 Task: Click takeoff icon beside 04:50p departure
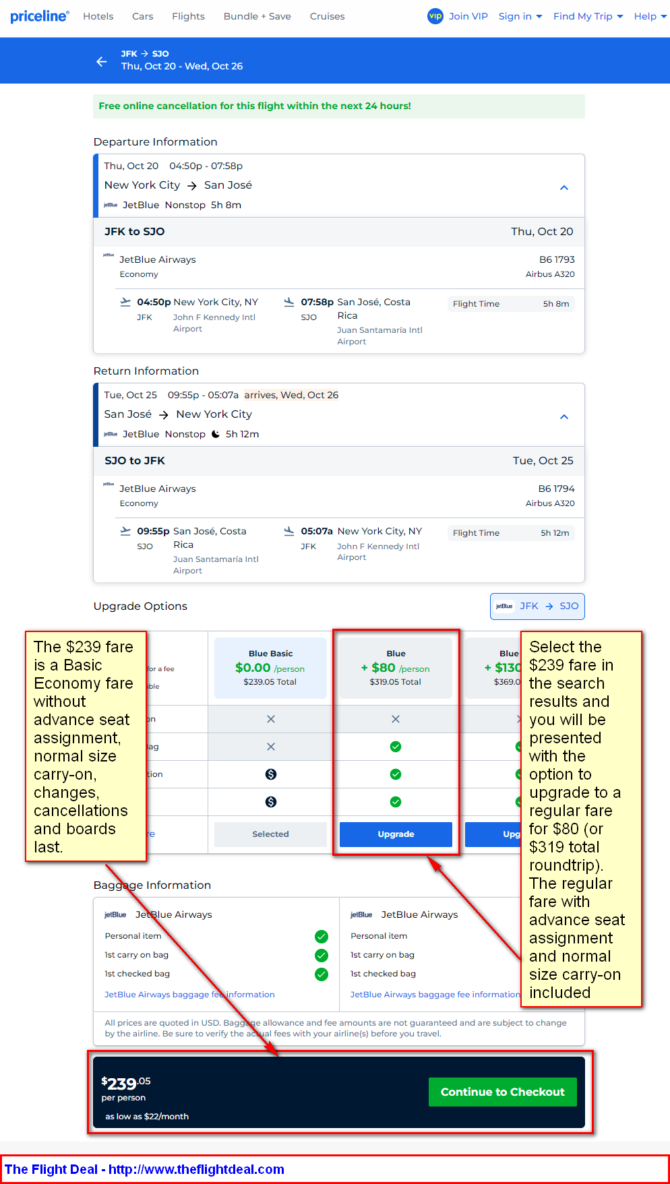pos(125,302)
